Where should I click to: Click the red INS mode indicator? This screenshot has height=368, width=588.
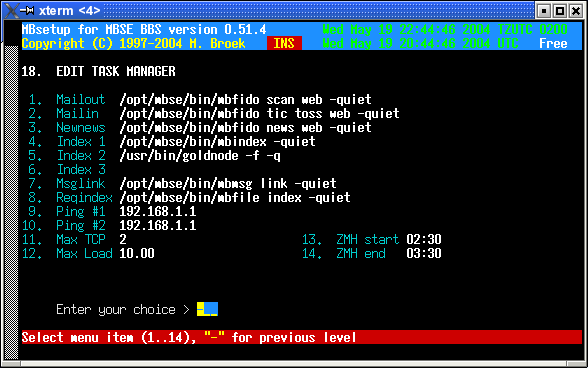[284, 43]
